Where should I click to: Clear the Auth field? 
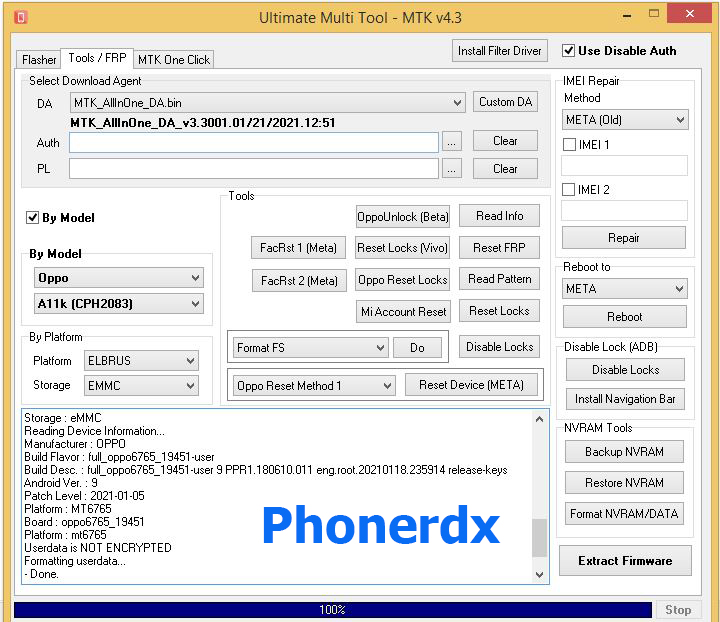505,141
